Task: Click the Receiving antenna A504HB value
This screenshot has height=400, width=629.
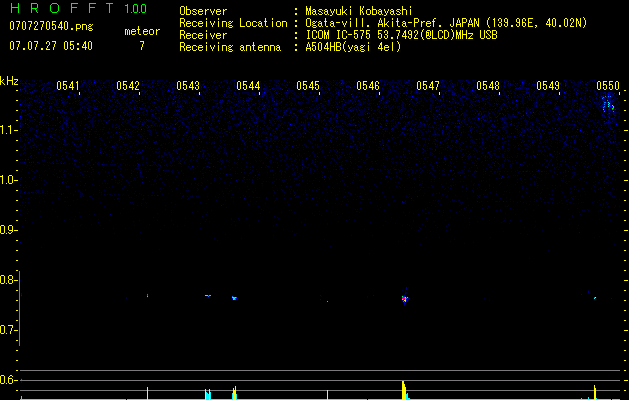Action: (353, 47)
